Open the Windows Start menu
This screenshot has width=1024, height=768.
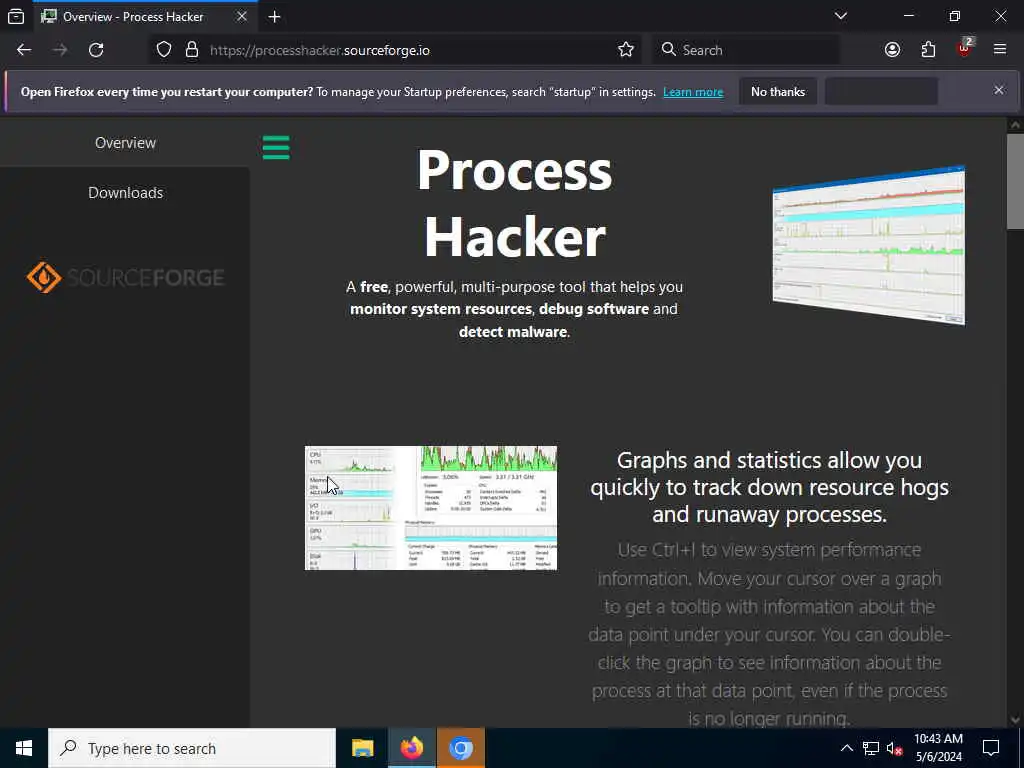[24, 748]
